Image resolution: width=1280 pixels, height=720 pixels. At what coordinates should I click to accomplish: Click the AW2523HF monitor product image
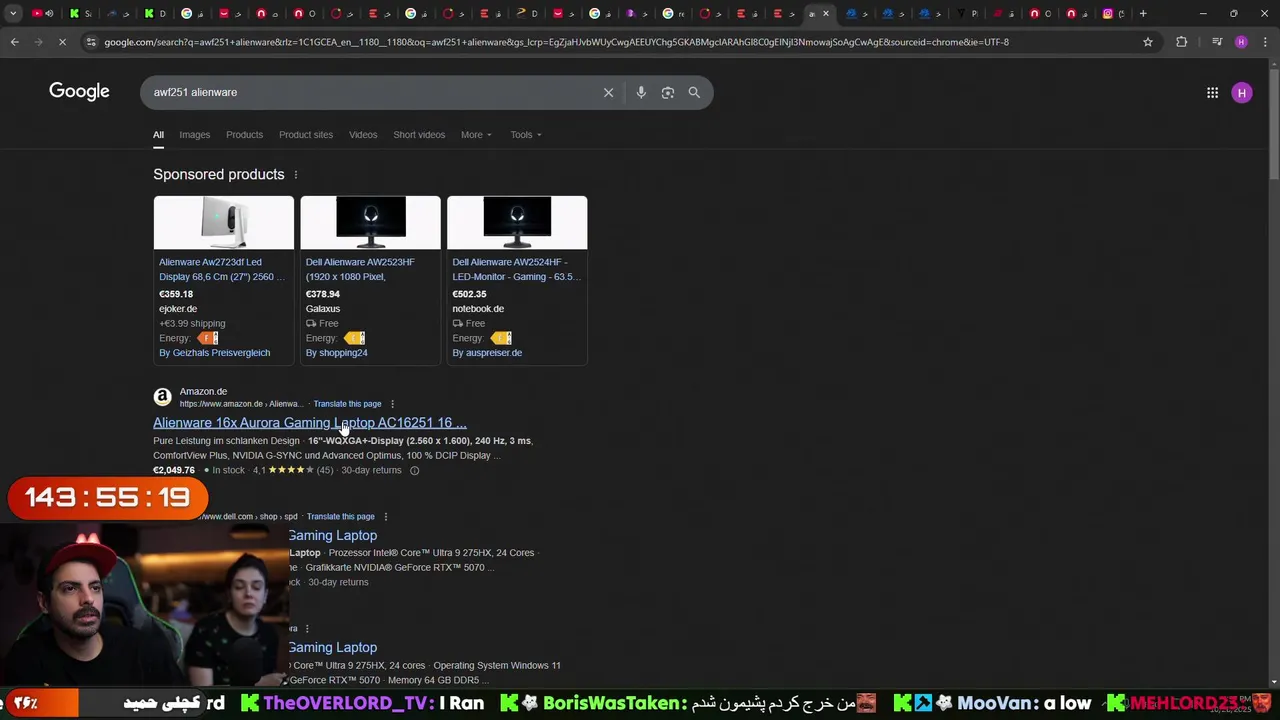point(370,222)
